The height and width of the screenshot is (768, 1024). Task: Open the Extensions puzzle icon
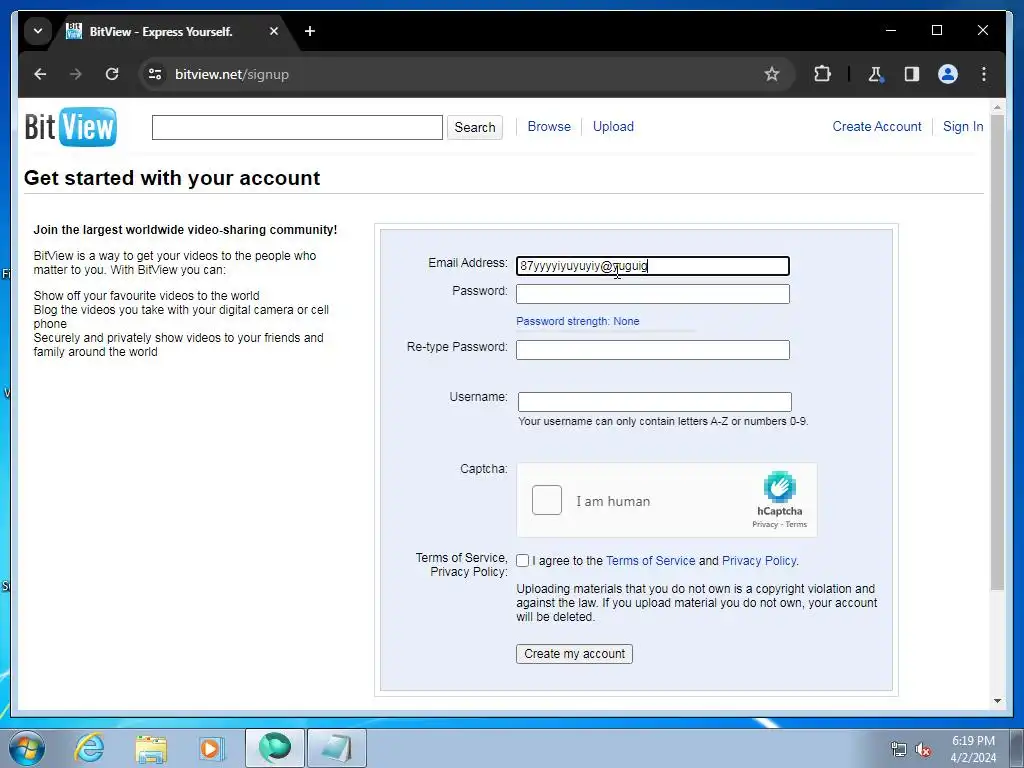coord(822,74)
